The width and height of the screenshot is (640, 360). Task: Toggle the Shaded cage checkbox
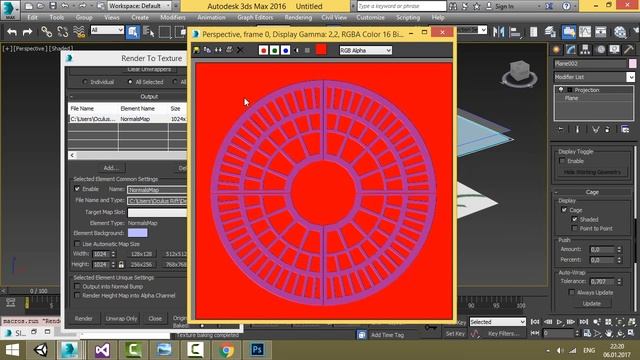pyautogui.click(x=575, y=219)
